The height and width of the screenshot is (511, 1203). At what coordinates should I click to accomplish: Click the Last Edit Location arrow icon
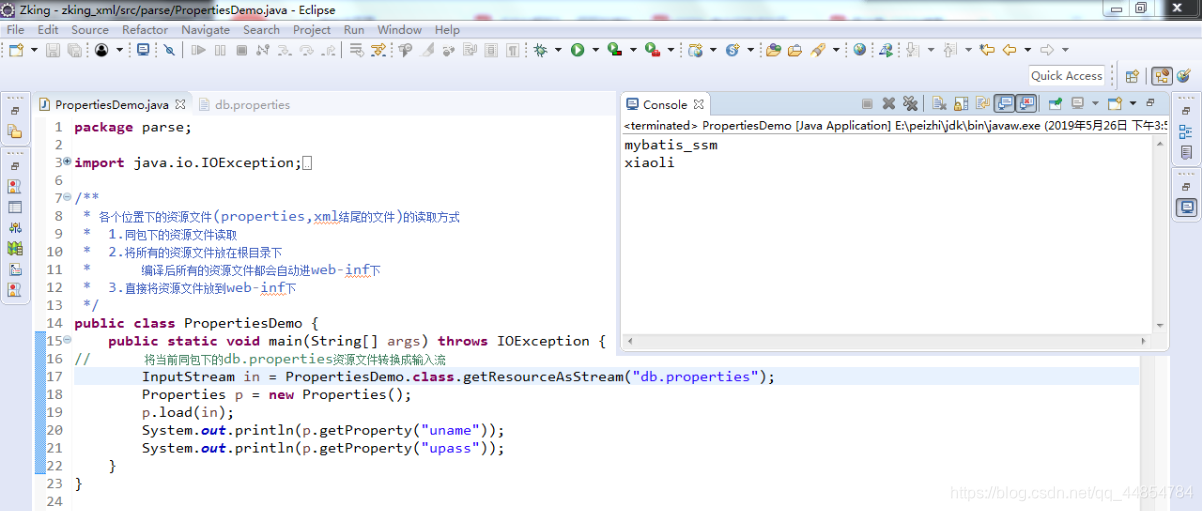coord(987,50)
